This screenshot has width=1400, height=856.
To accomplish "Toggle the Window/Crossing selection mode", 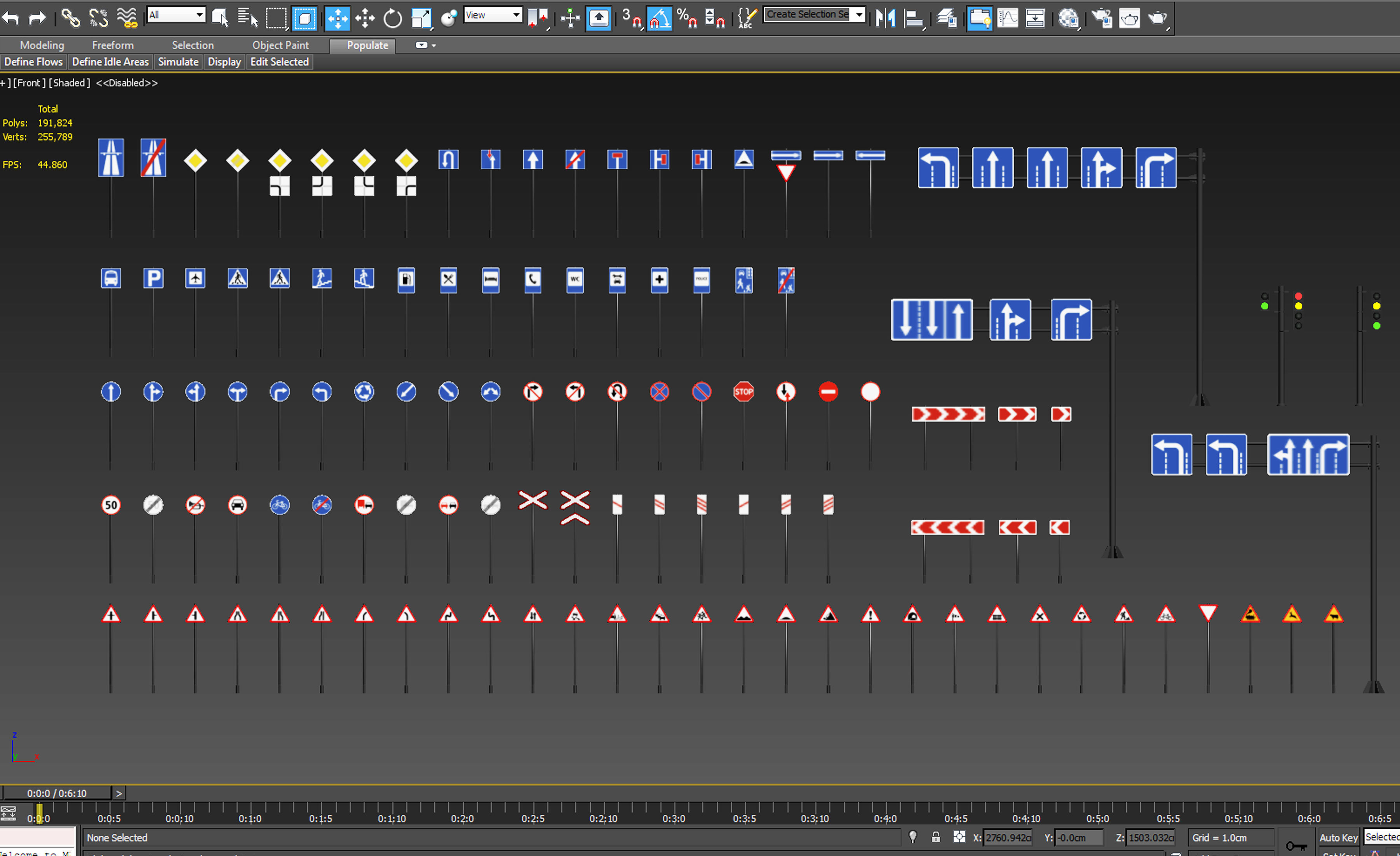I will click(x=304, y=18).
